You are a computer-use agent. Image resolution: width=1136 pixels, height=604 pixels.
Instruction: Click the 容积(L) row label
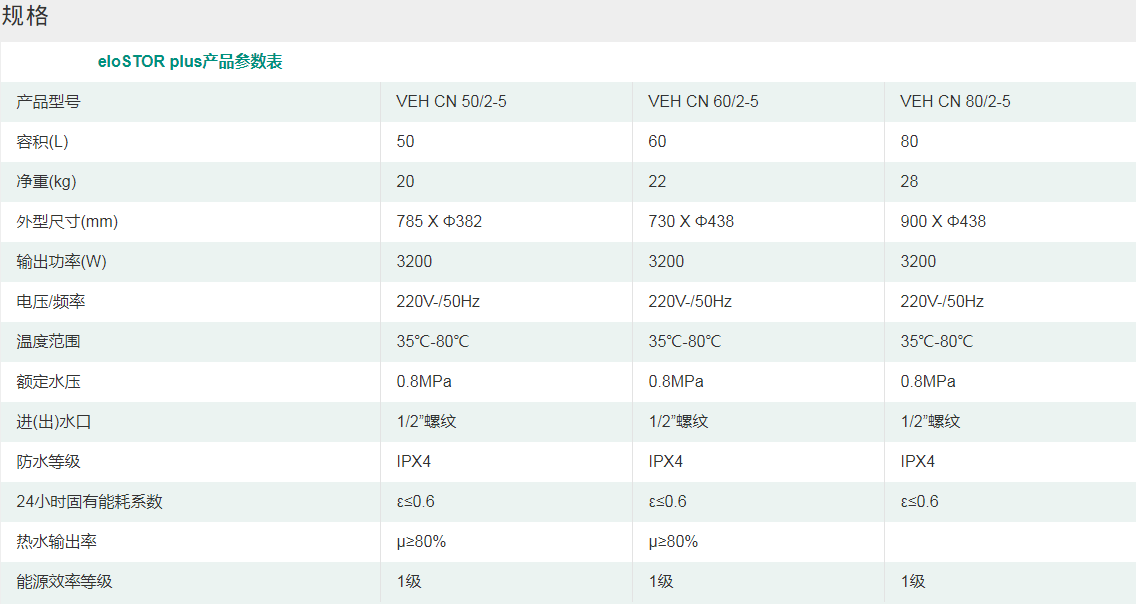click(43, 142)
